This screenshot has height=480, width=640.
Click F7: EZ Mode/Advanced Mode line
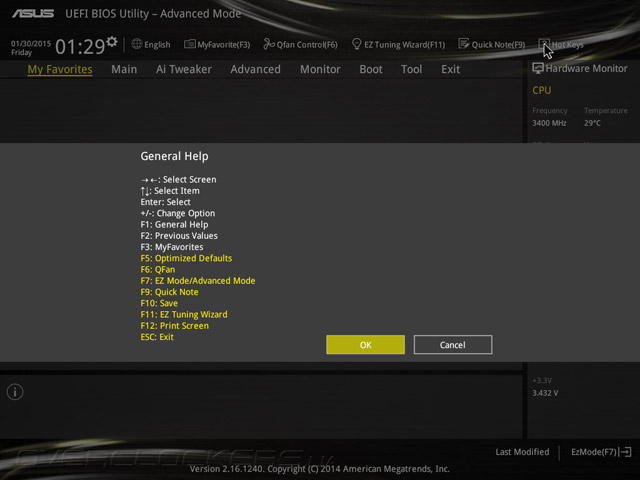(x=198, y=281)
